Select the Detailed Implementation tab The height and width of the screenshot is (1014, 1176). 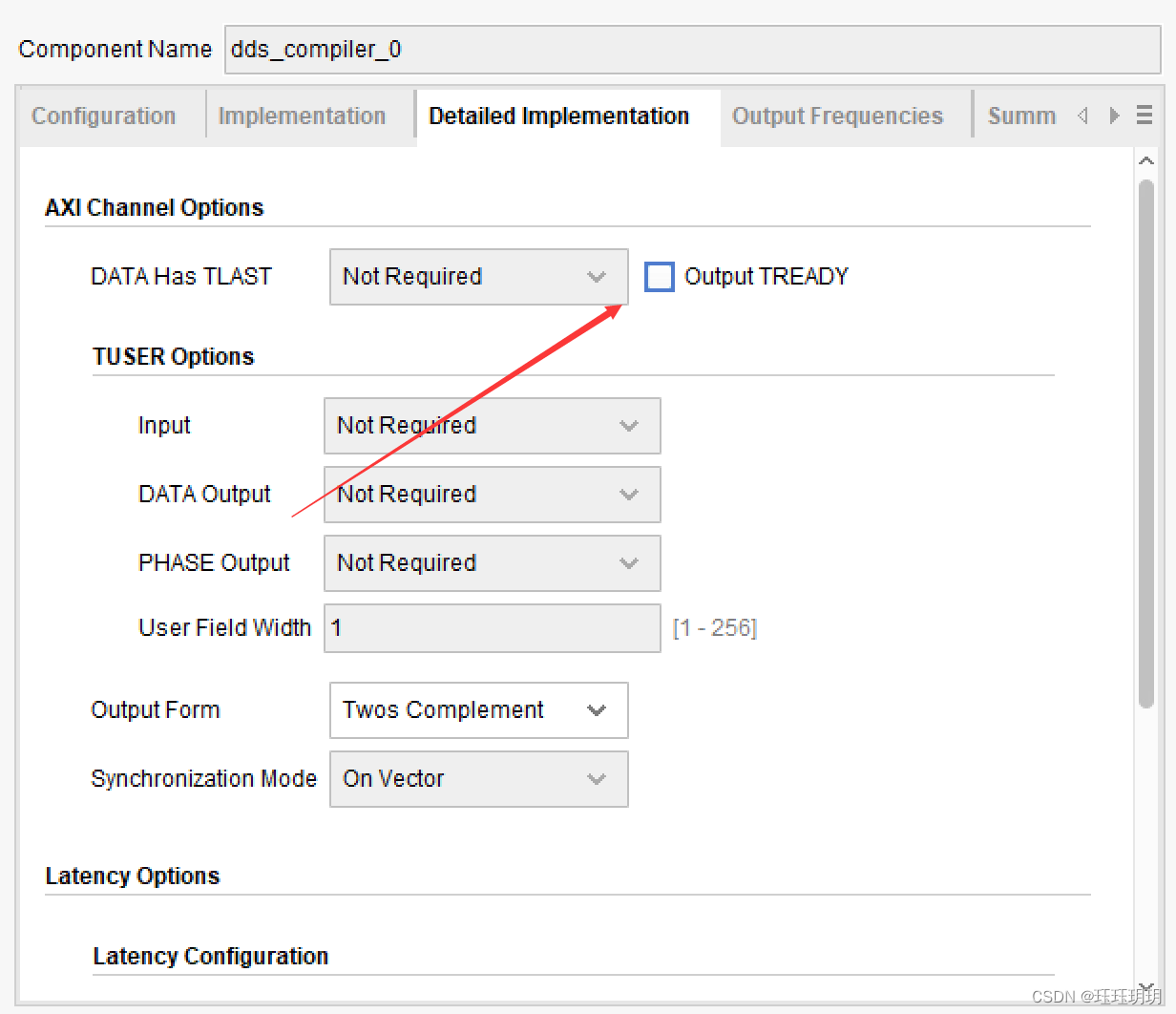point(558,116)
